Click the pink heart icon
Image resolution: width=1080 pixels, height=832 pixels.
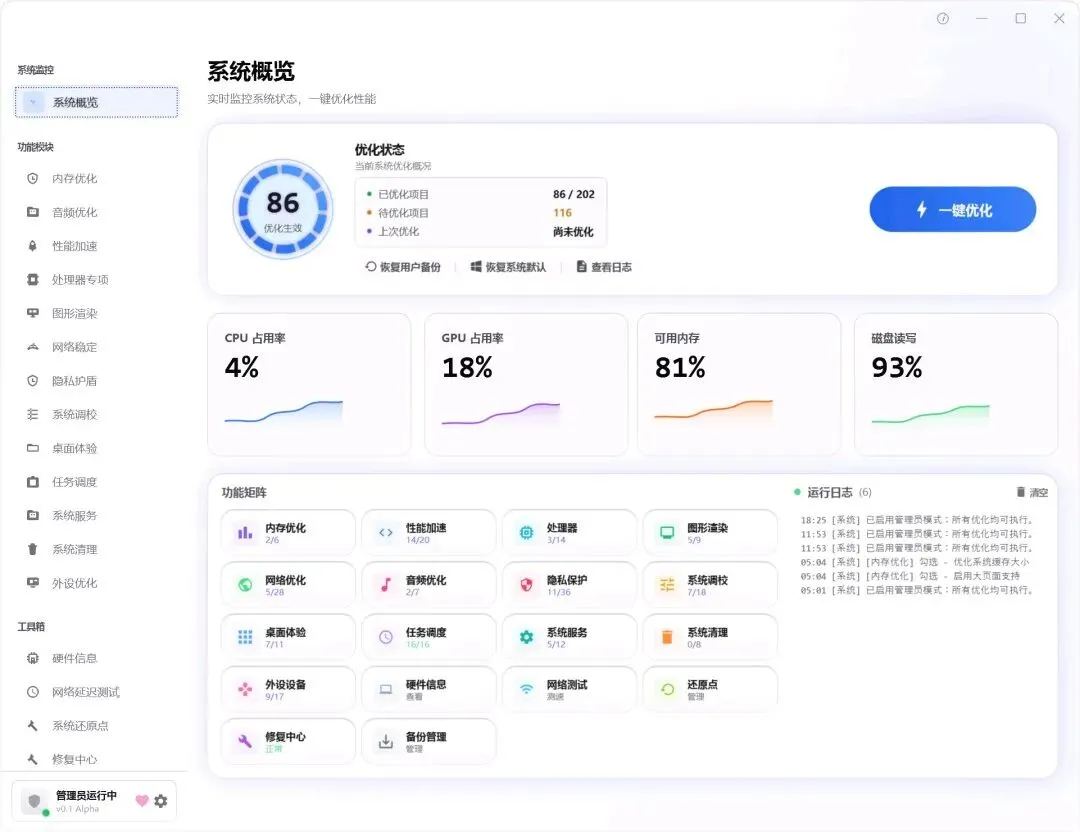pyautogui.click(x=142, y=801)
